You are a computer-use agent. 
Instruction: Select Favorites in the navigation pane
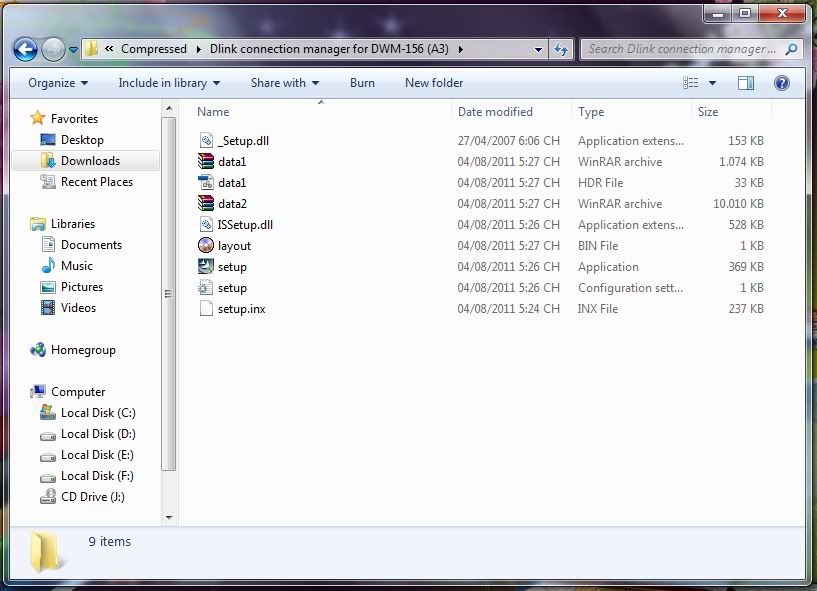click(x=75, y=119)
